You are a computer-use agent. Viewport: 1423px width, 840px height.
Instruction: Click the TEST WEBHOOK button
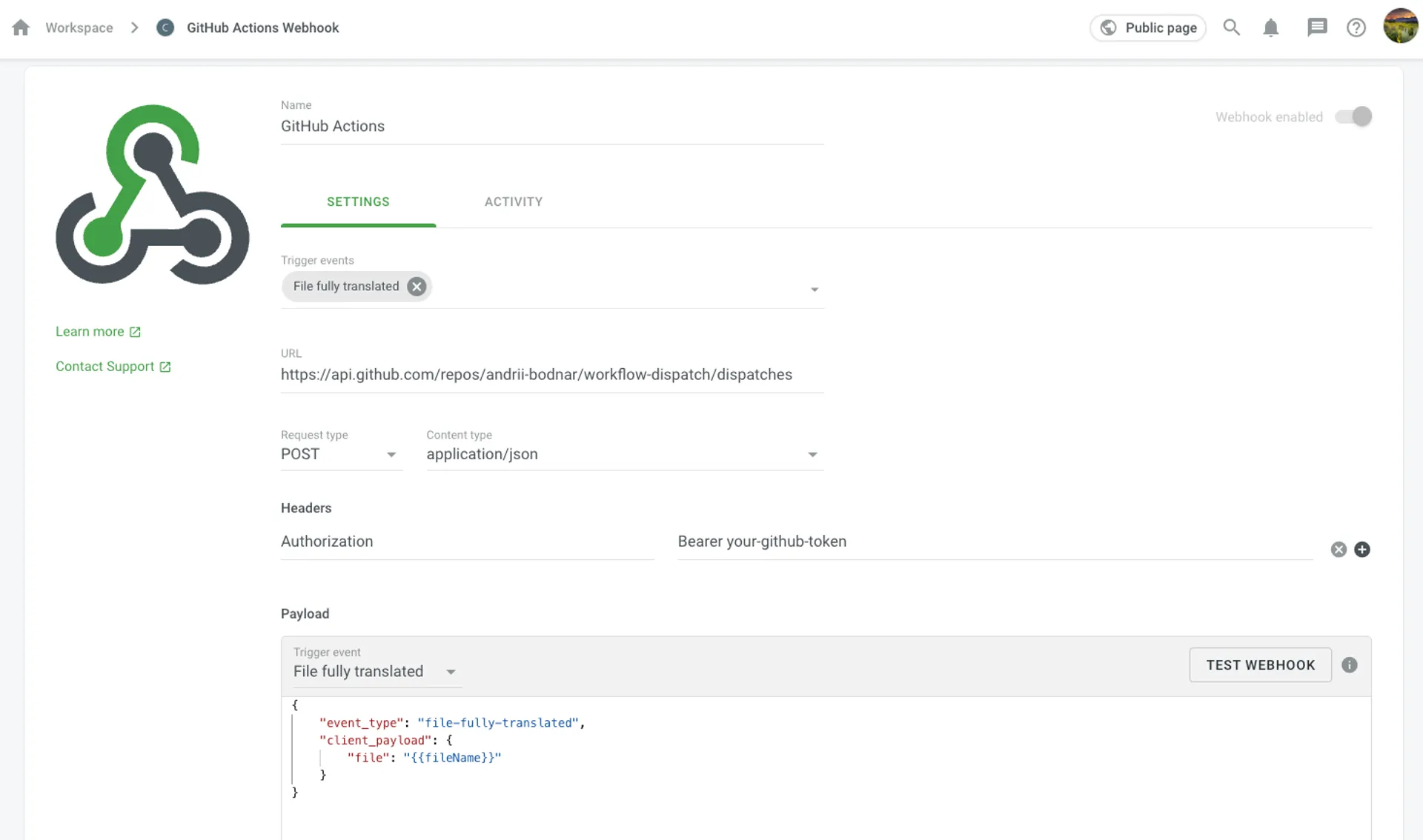pyautogui.click(x=1261, y=665)
